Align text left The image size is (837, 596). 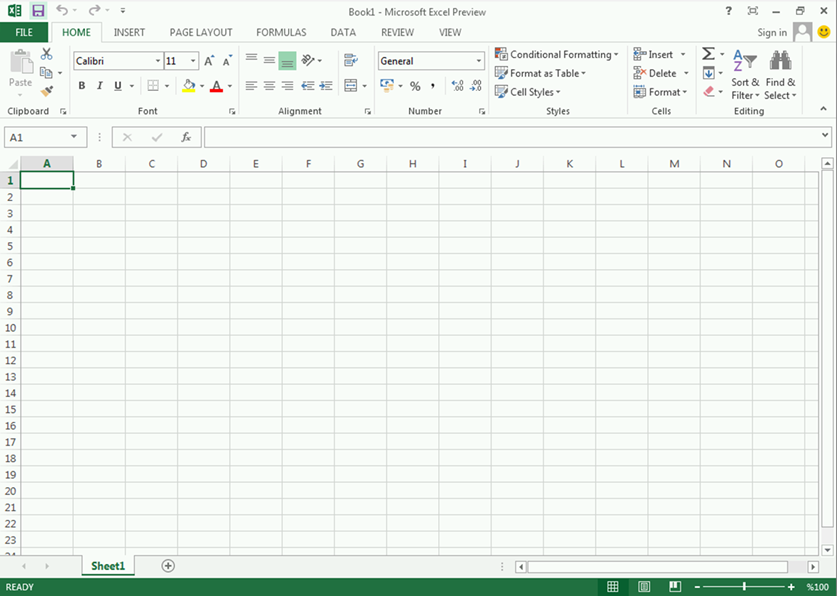[251, 85]
